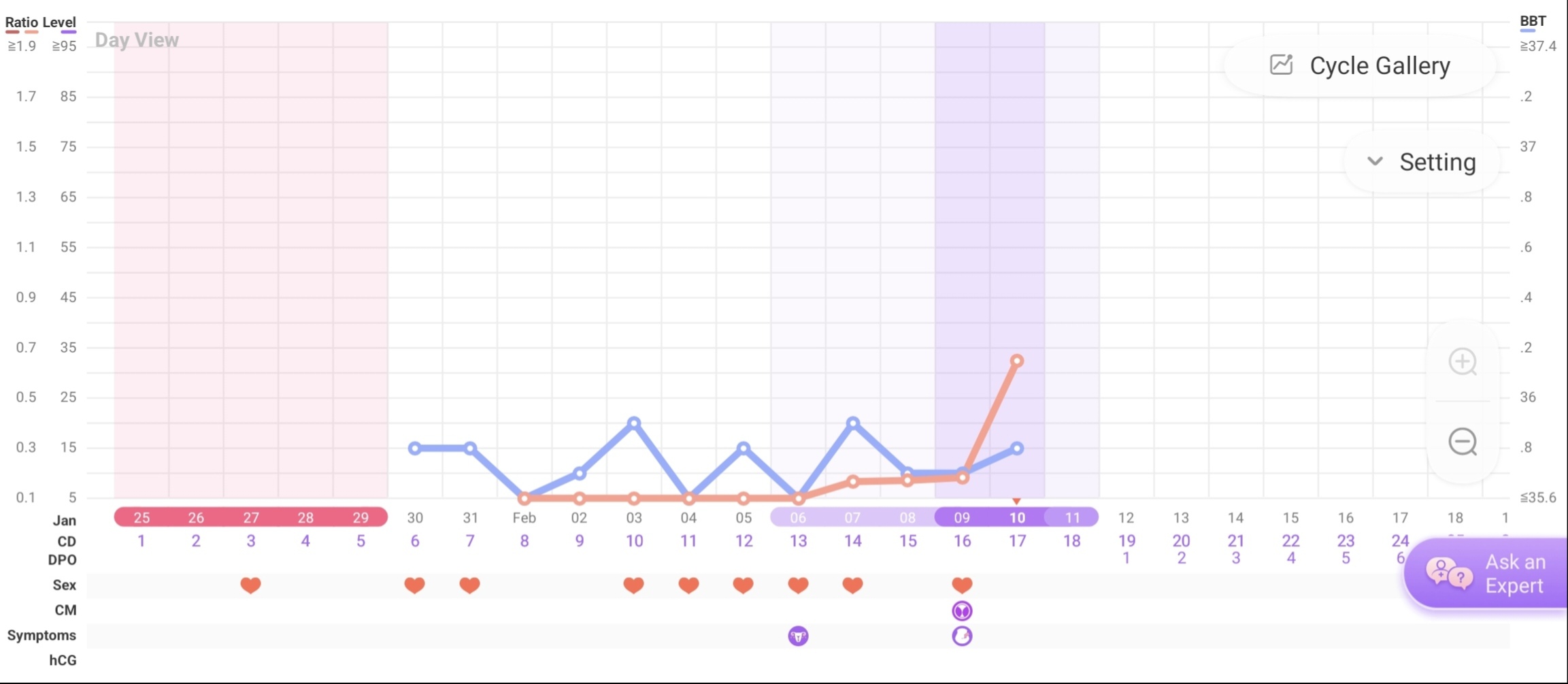Screen dimensions: 1568x684
Task: Select the fertile window date 06
Action: point(798,517)
